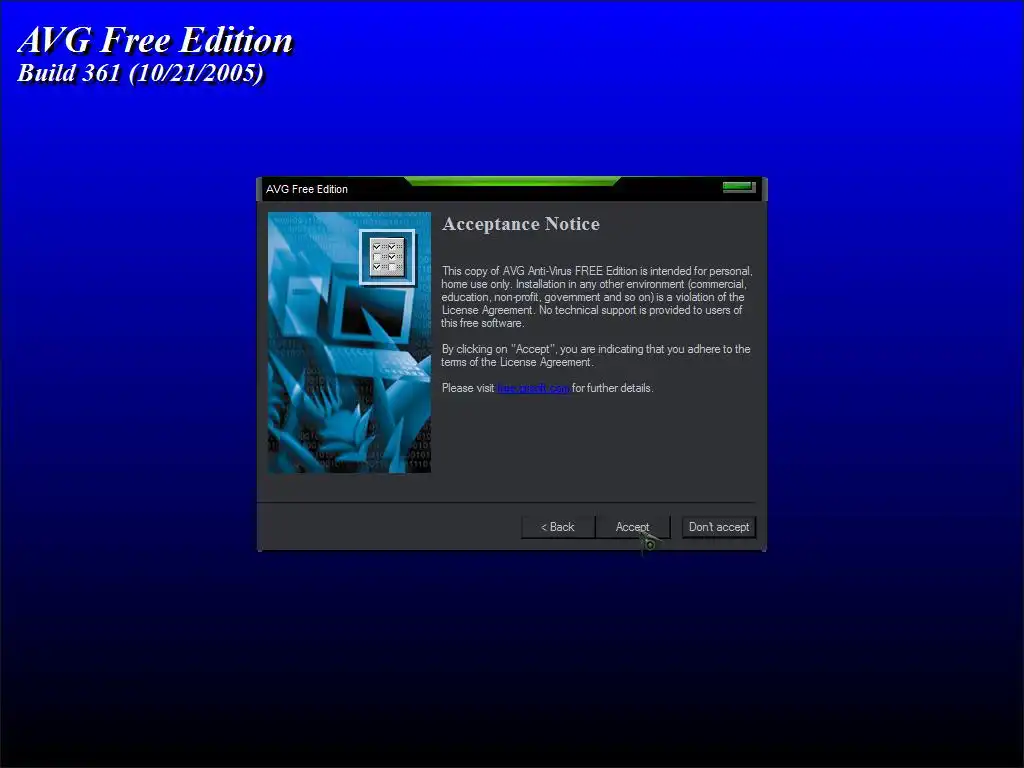Click the 'AVG Free Edition' dialog title text
The height and width of the screenshot is (768, 1024).
coord(306,189)
